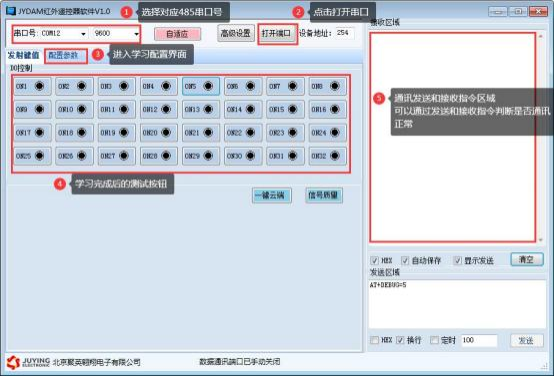Toggle the 自动保存 auto-save checkbox
This screenshot has height=376, width=554.
(405, 261)
